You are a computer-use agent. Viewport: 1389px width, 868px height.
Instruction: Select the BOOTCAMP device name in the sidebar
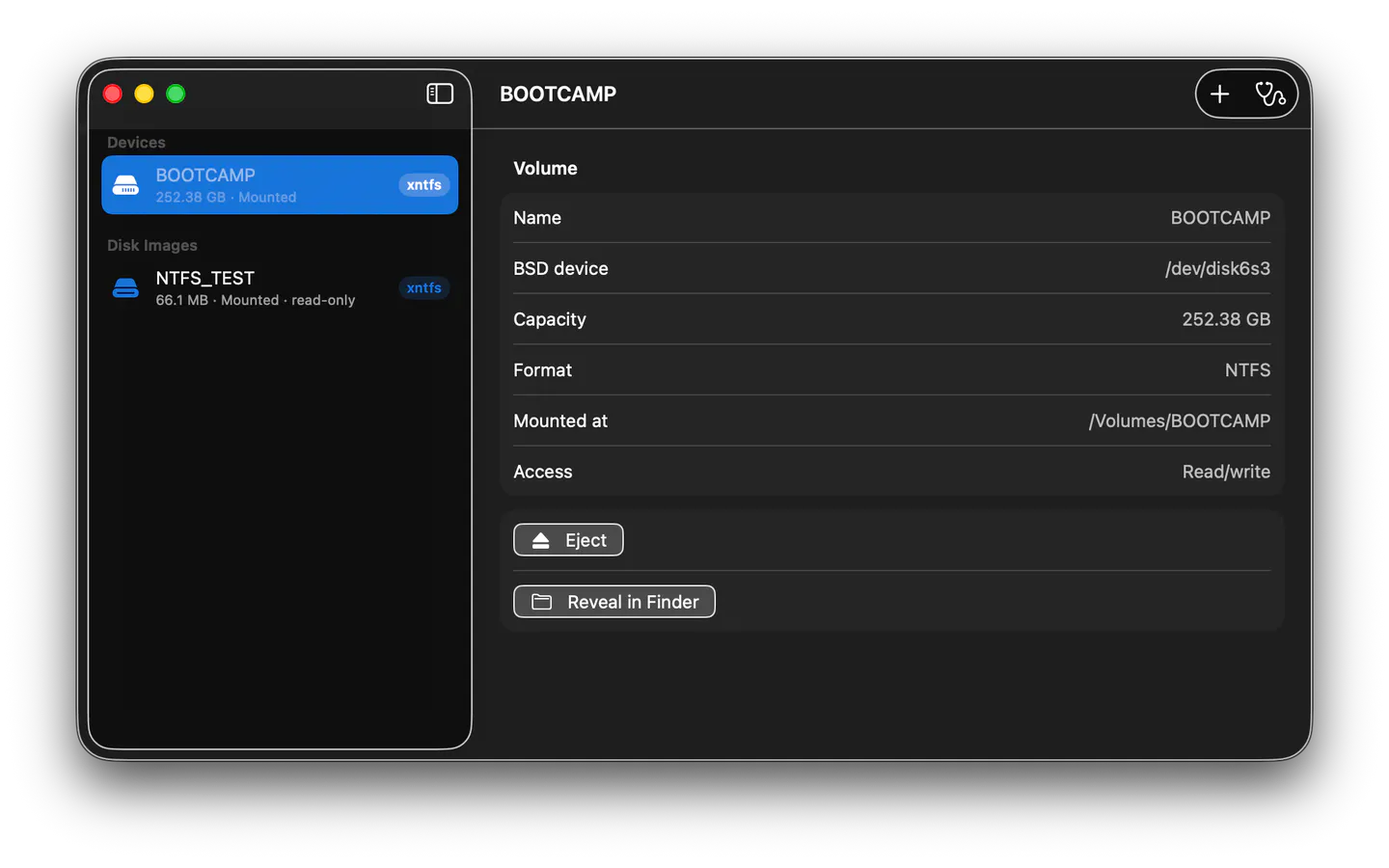pyautogui.click(x=205, y=175)
